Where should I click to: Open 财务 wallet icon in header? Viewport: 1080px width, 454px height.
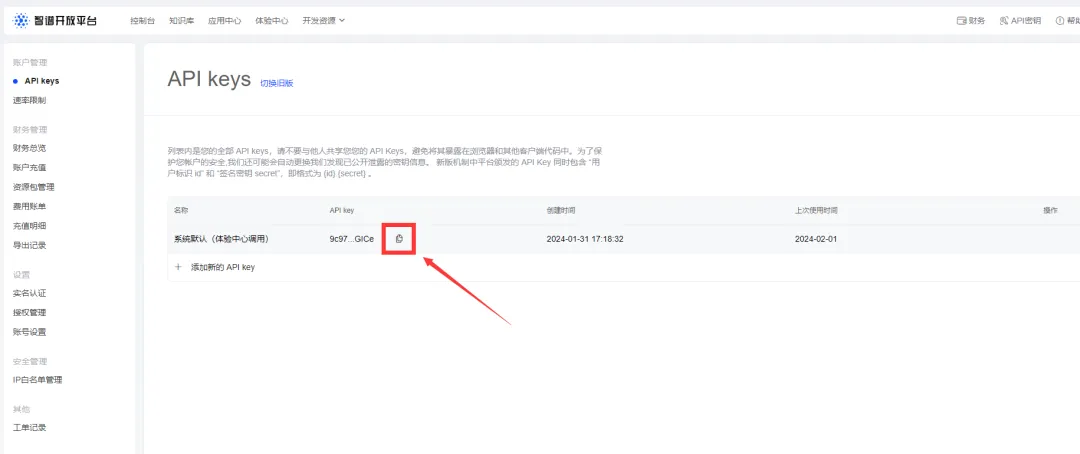click(x=962, y=21)
